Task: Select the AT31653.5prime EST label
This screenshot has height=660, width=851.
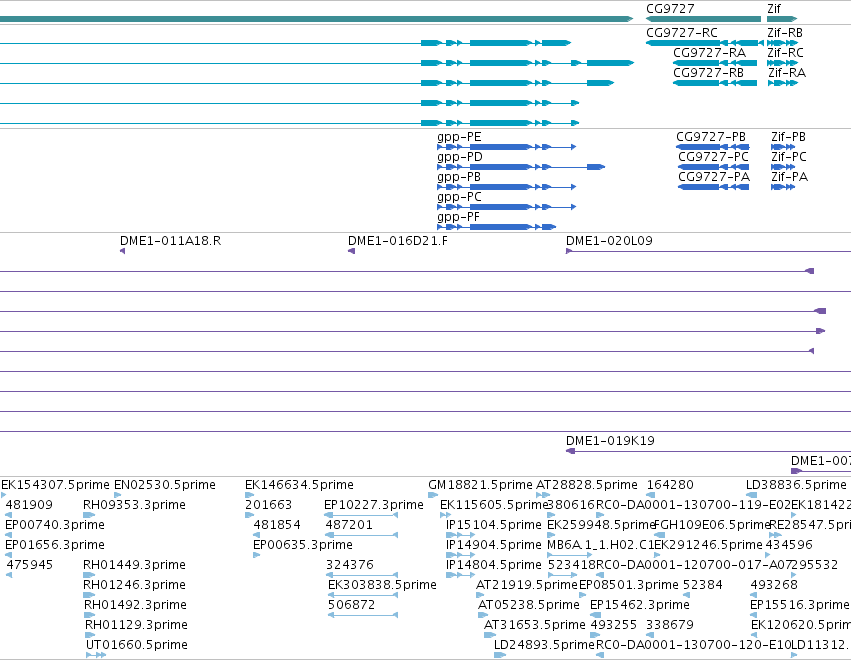Action: (x=535, y=625)
